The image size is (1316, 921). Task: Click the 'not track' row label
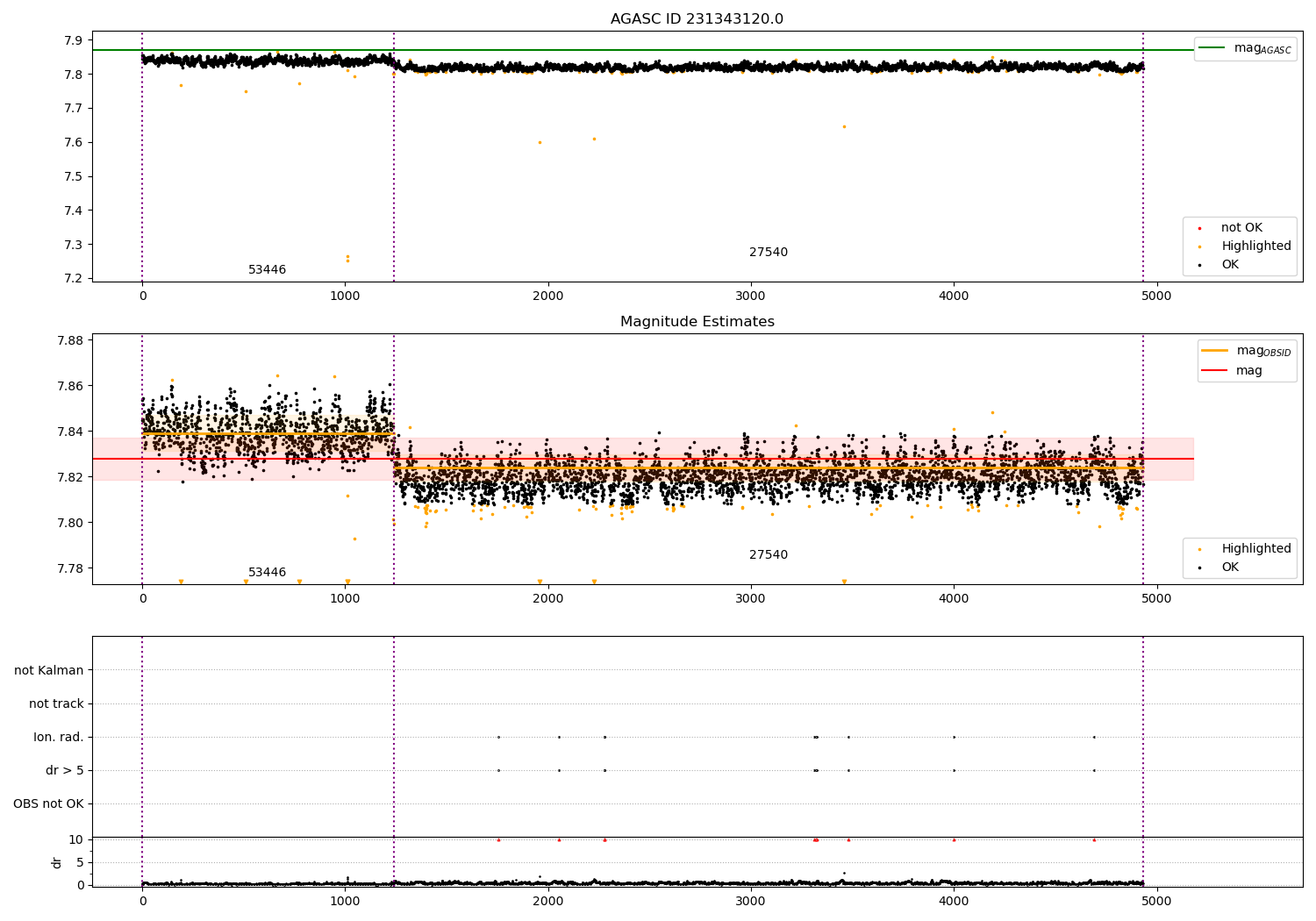click(x=56, y=704)
